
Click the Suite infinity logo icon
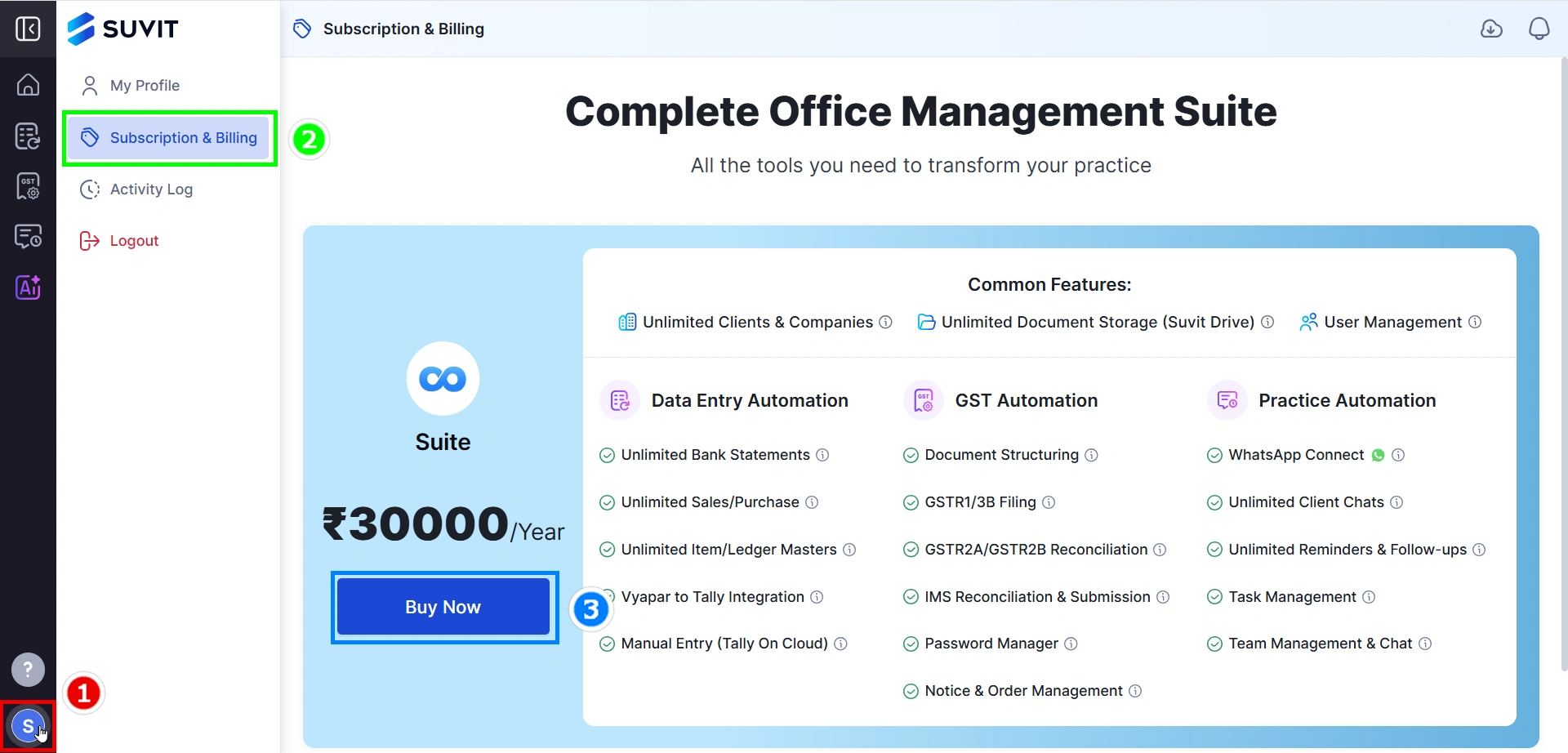click(x=443, y=378)
